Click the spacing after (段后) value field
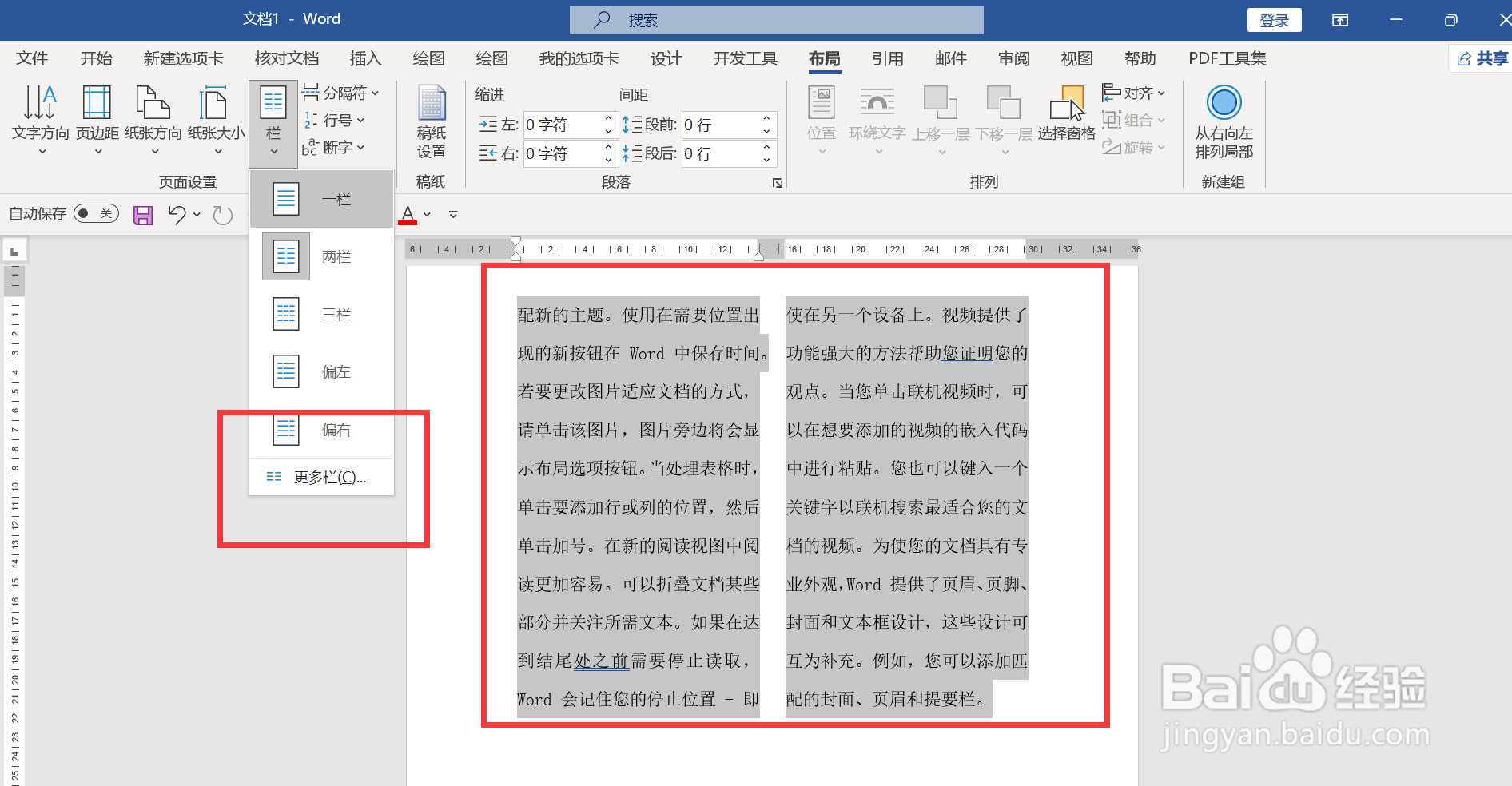 [x=718, y=153]
